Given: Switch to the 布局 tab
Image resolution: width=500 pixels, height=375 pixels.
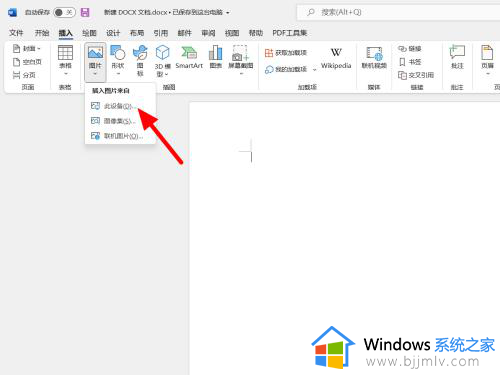Looking at the screenshot, I should 137,33.
